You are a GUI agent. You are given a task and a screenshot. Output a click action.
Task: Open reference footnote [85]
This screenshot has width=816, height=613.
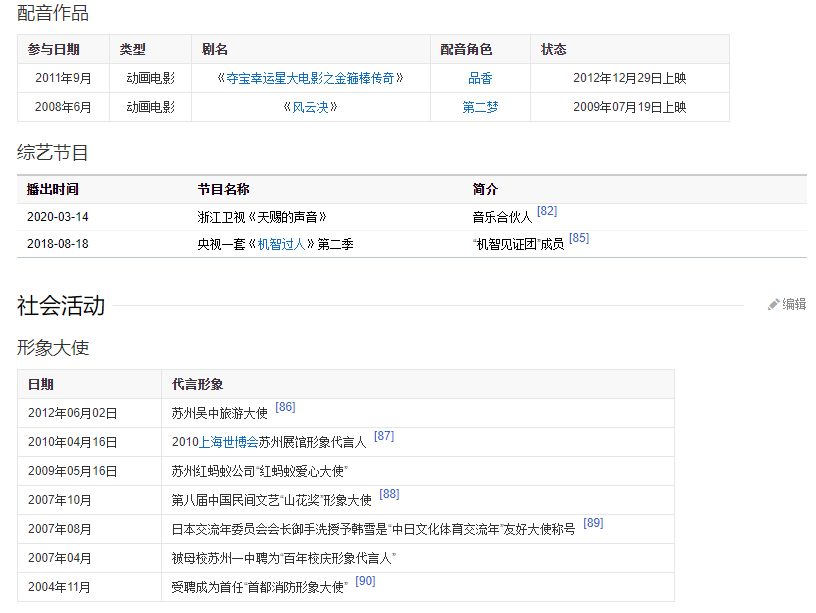pos(579,238)
